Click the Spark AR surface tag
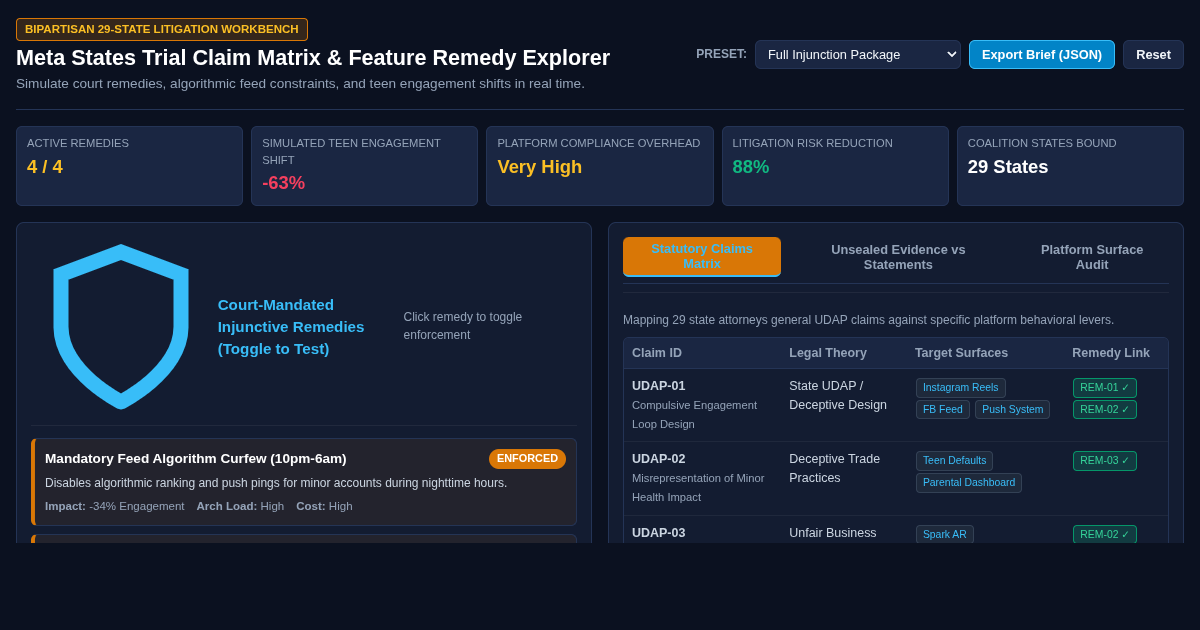 [x=945, y=534]
